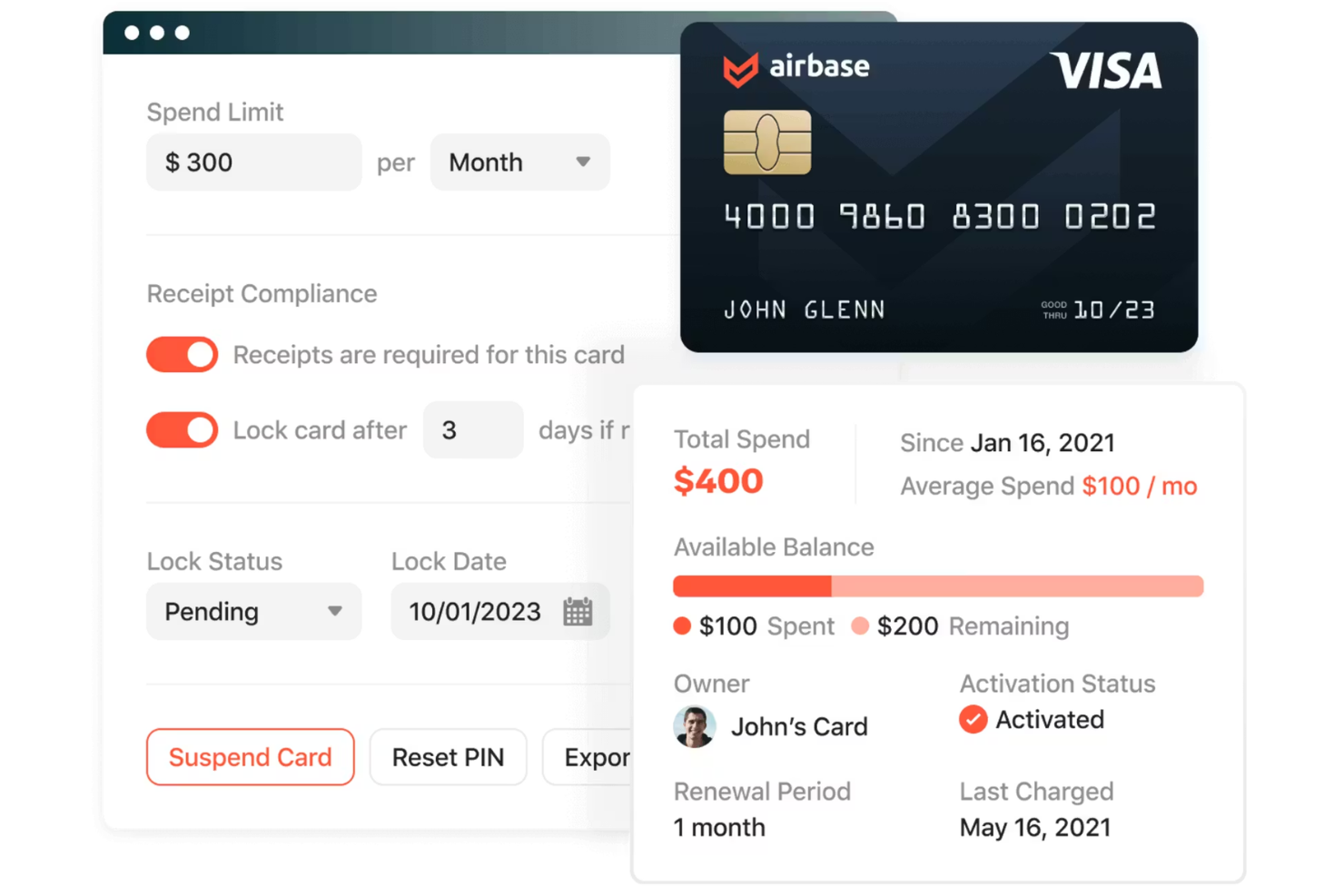Click the Airbase logo on the card
The width and height of the screenshot is (1344, 896).
point(796,66)
